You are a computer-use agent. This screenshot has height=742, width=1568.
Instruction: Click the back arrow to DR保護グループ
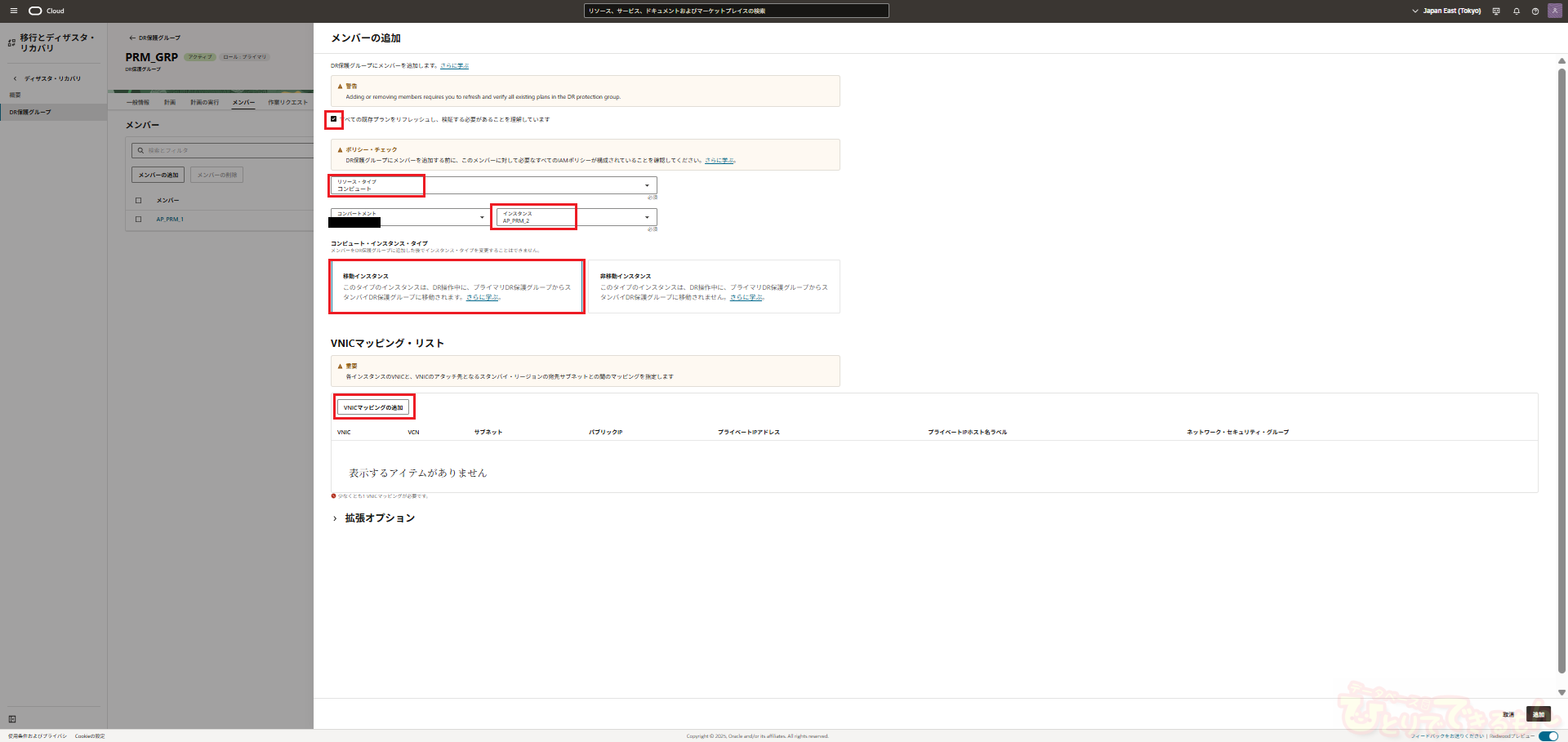pos(132,38)
